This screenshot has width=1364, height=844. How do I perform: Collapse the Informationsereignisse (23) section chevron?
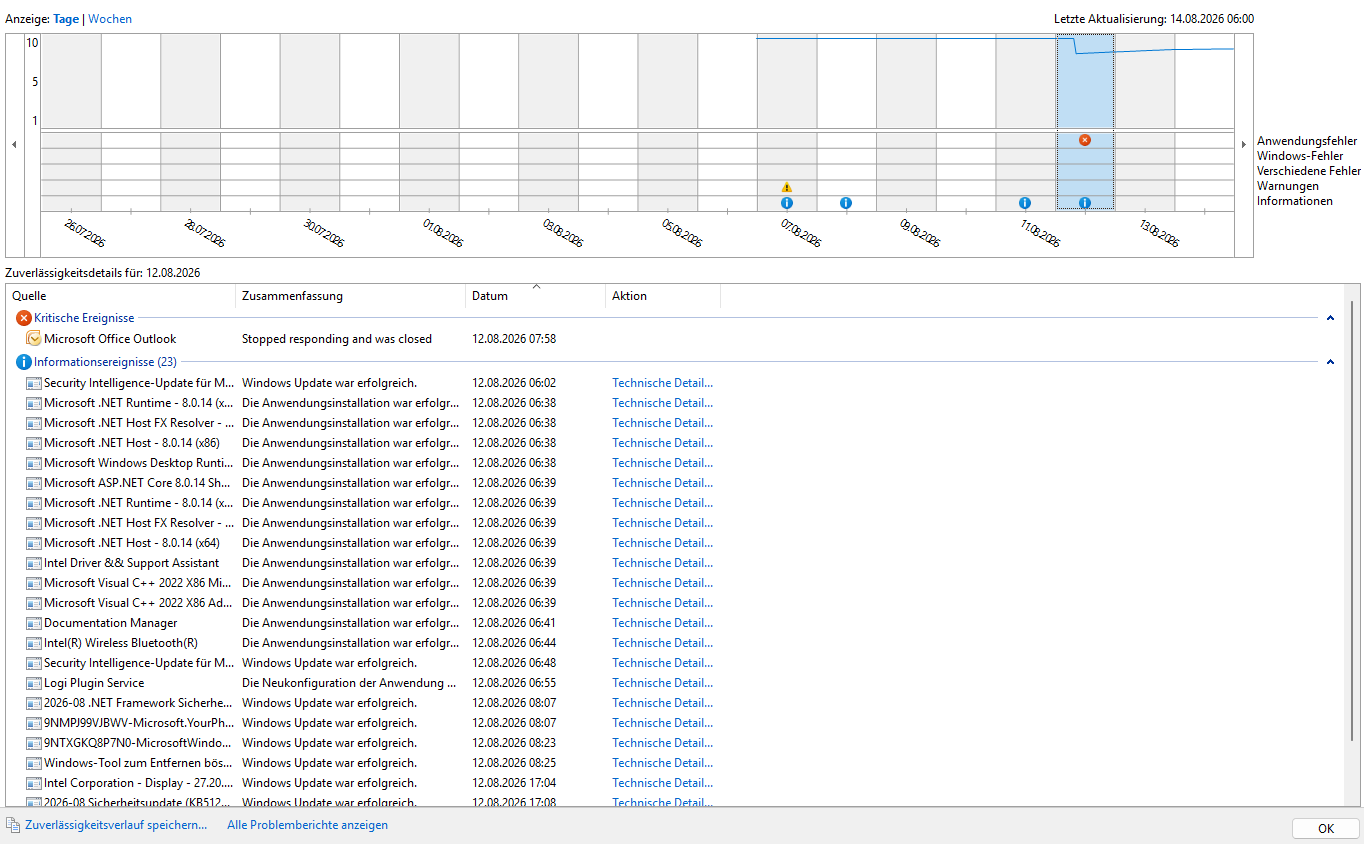point(1330,362)
